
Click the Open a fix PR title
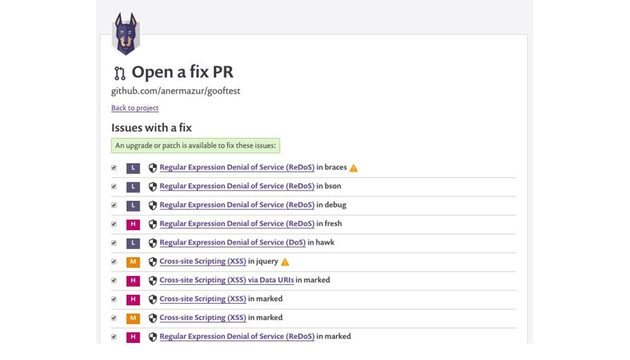pos(182,72)
